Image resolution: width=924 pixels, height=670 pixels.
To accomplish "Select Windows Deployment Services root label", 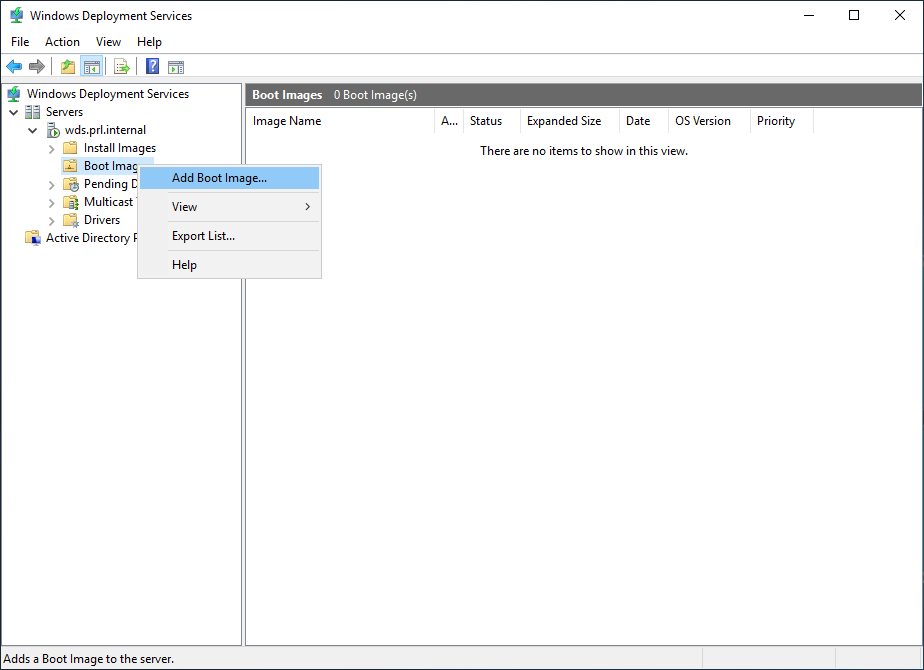I will click(108, 94).
